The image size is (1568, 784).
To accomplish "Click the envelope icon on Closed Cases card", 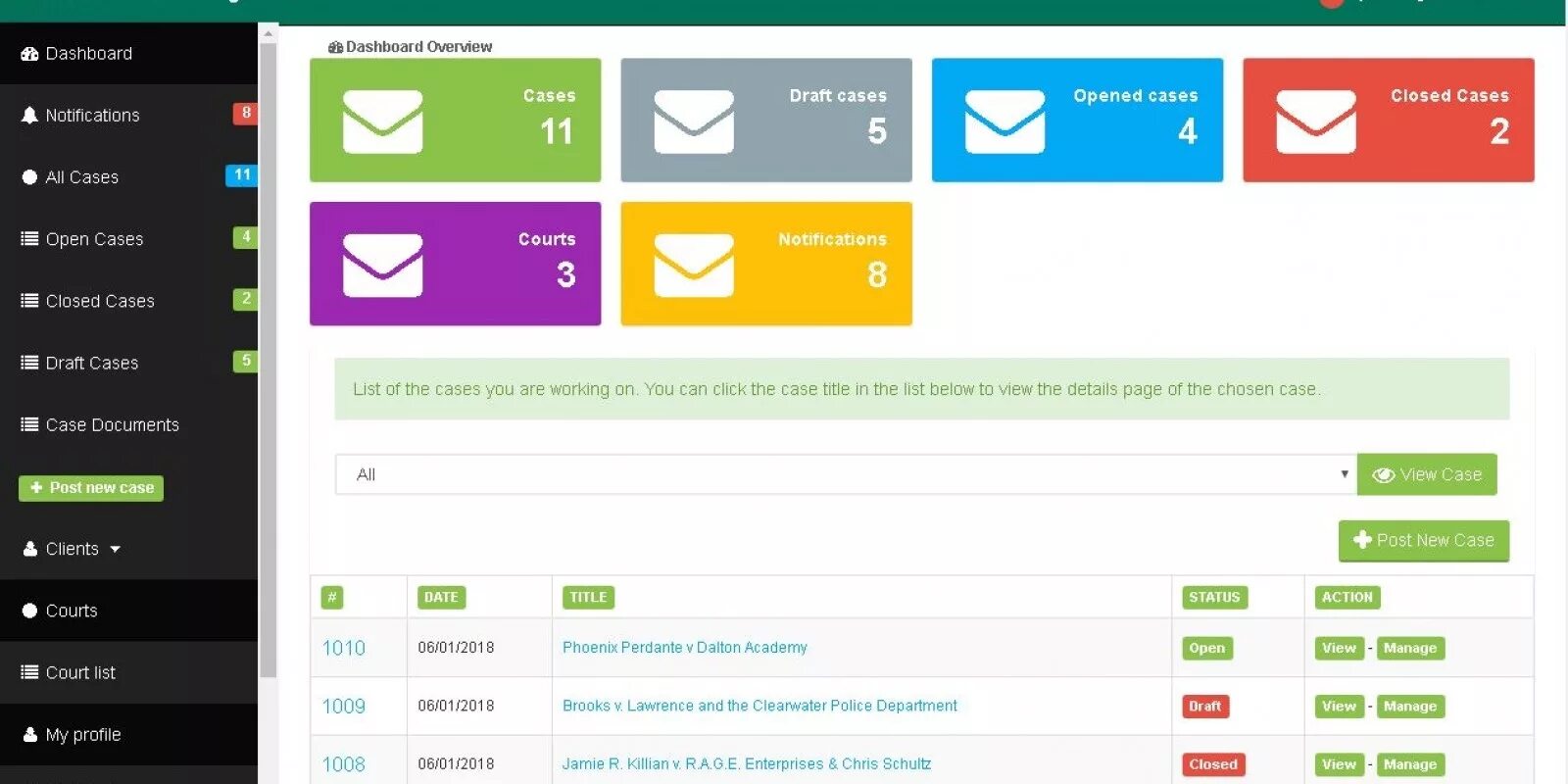I will 1316,122.
